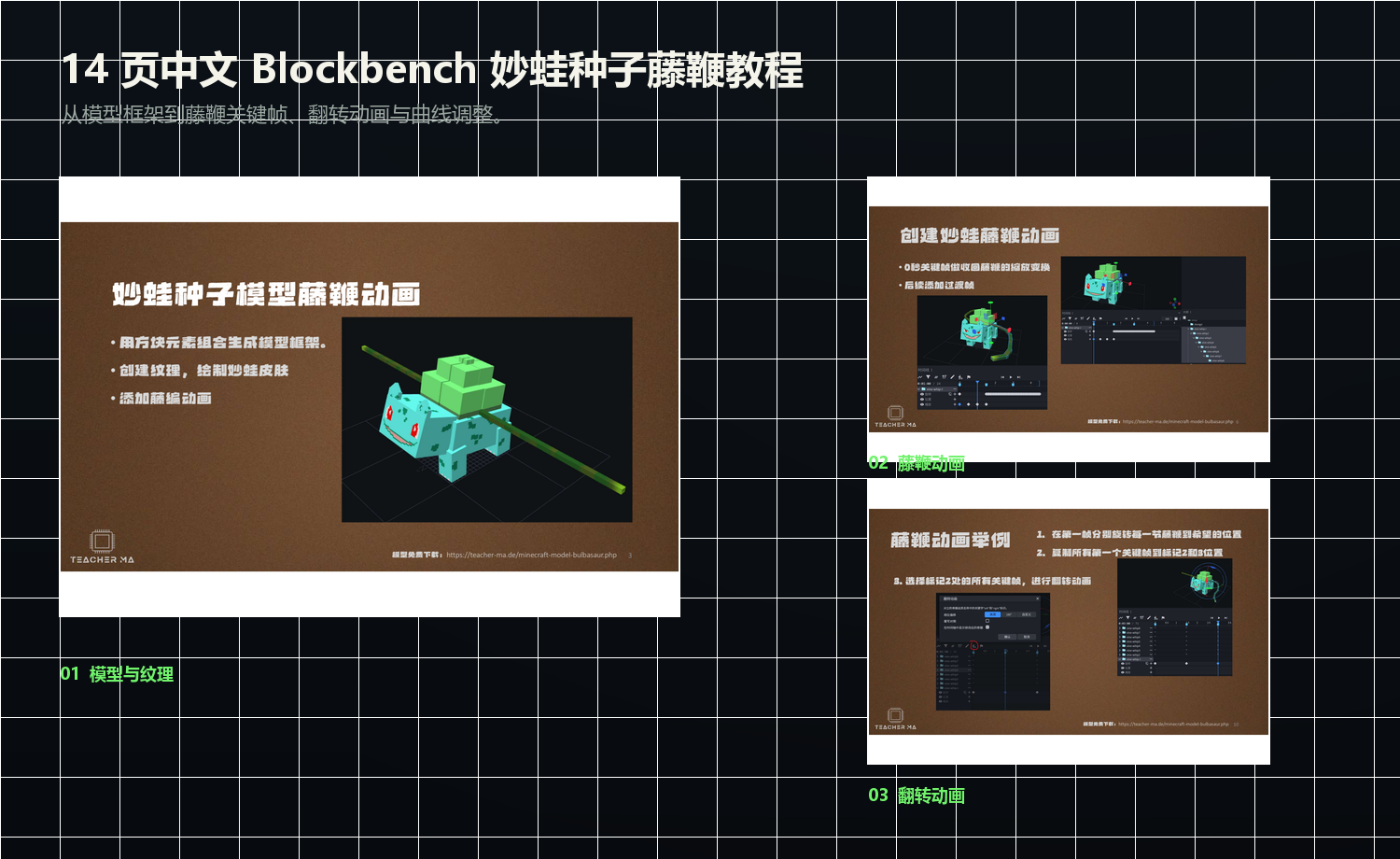
Task: Click the caption 01 模型与纹理
Action: [x=118, y=674]
